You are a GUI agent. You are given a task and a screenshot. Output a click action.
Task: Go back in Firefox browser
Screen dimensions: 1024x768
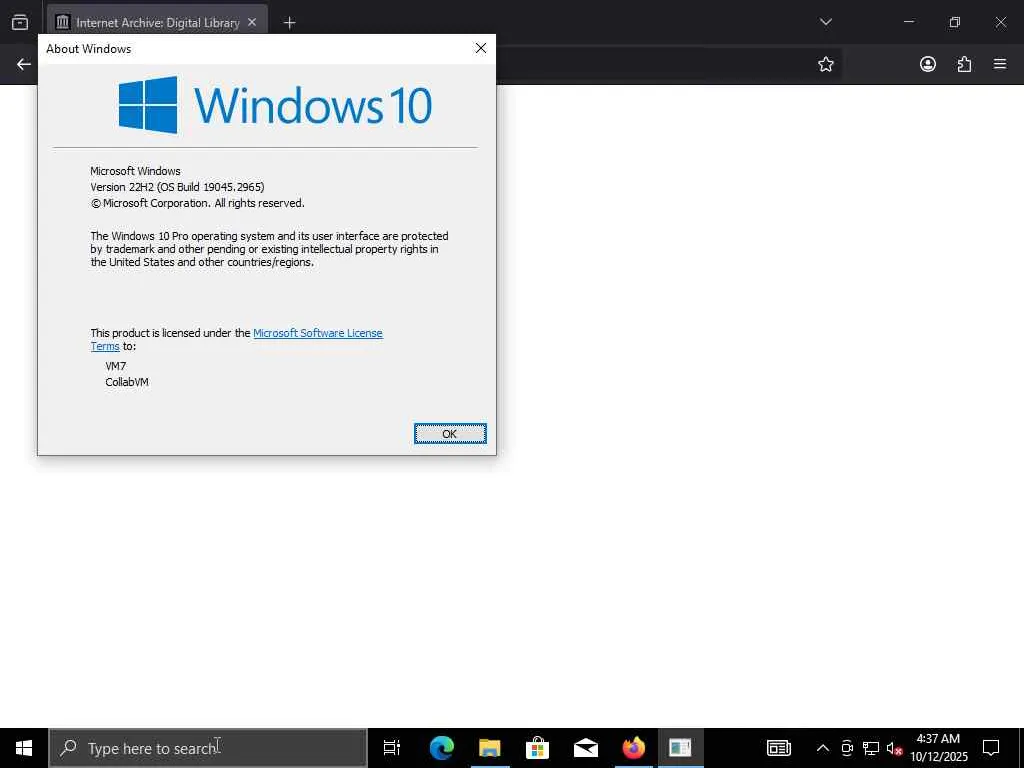coord(24,64)
